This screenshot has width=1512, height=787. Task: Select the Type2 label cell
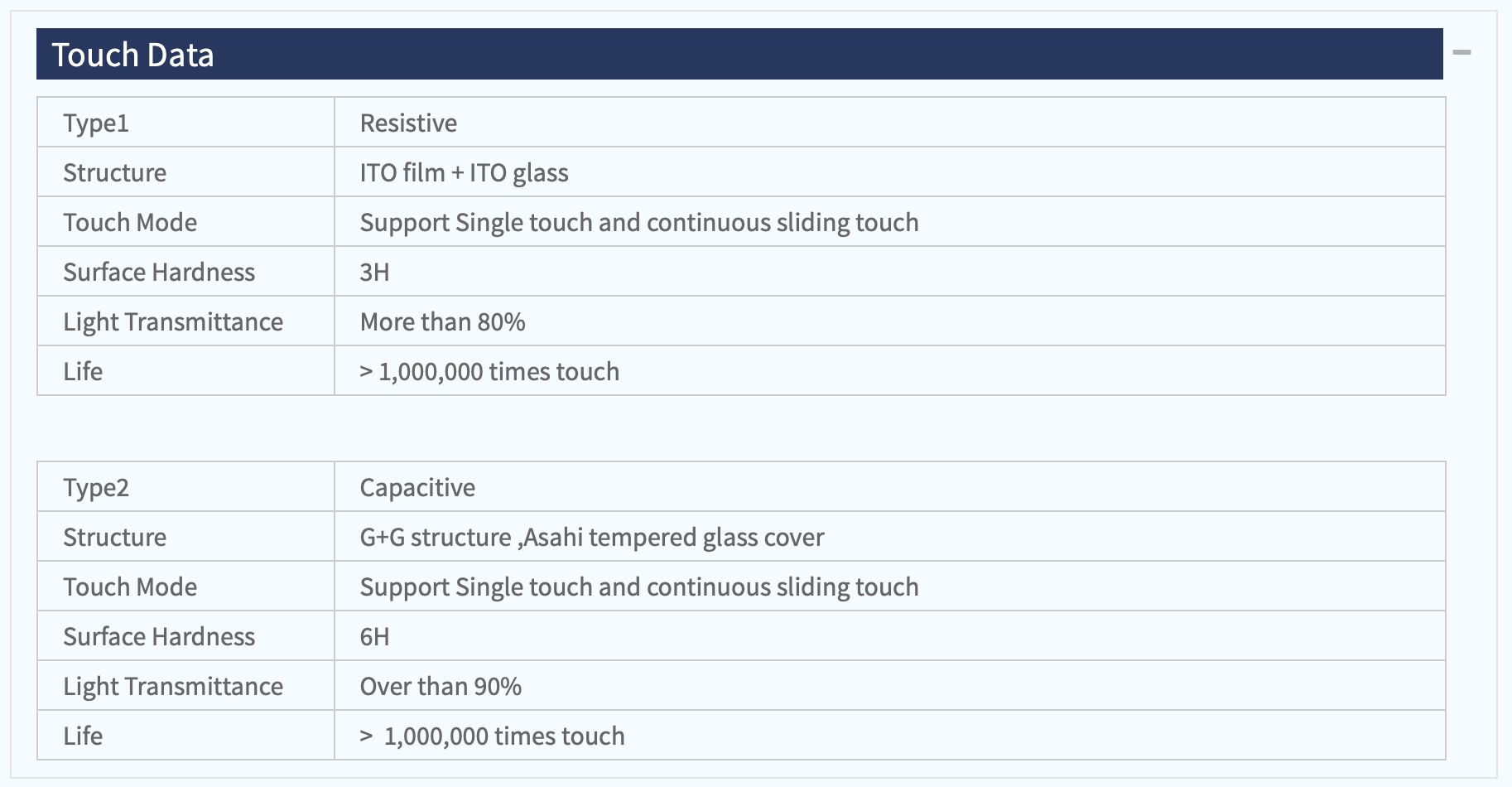tap(185, 487)
